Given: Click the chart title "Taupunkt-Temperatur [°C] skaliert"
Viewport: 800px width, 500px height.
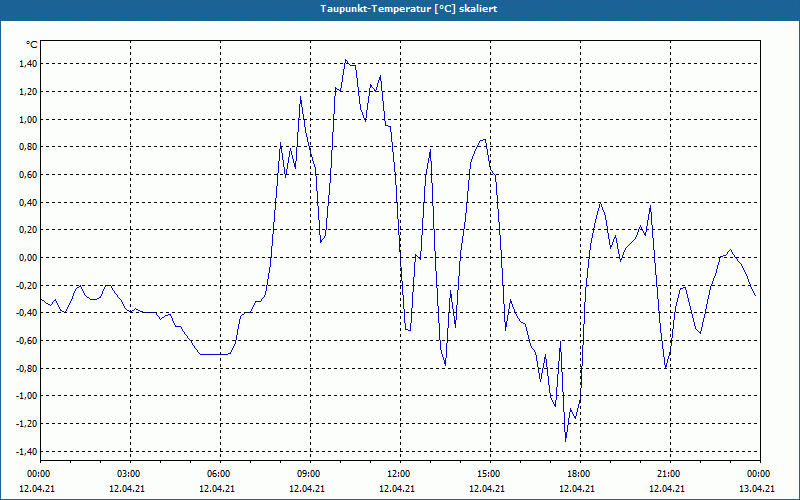Looking at the screenshot, I should click(x=409, y=9).
